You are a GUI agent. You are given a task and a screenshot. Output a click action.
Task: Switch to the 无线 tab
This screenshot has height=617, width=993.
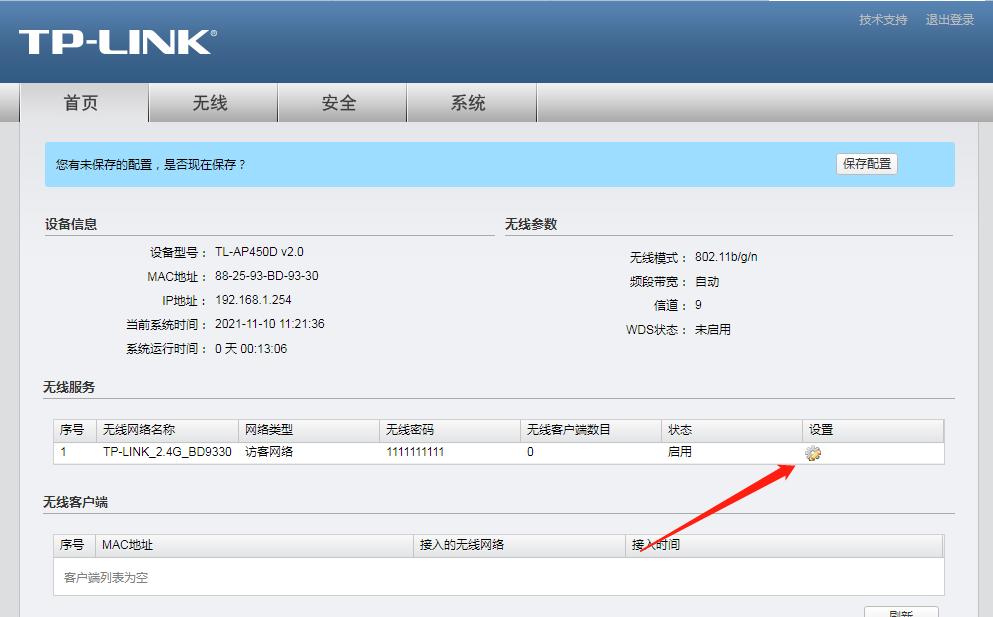tap(211, 102)
